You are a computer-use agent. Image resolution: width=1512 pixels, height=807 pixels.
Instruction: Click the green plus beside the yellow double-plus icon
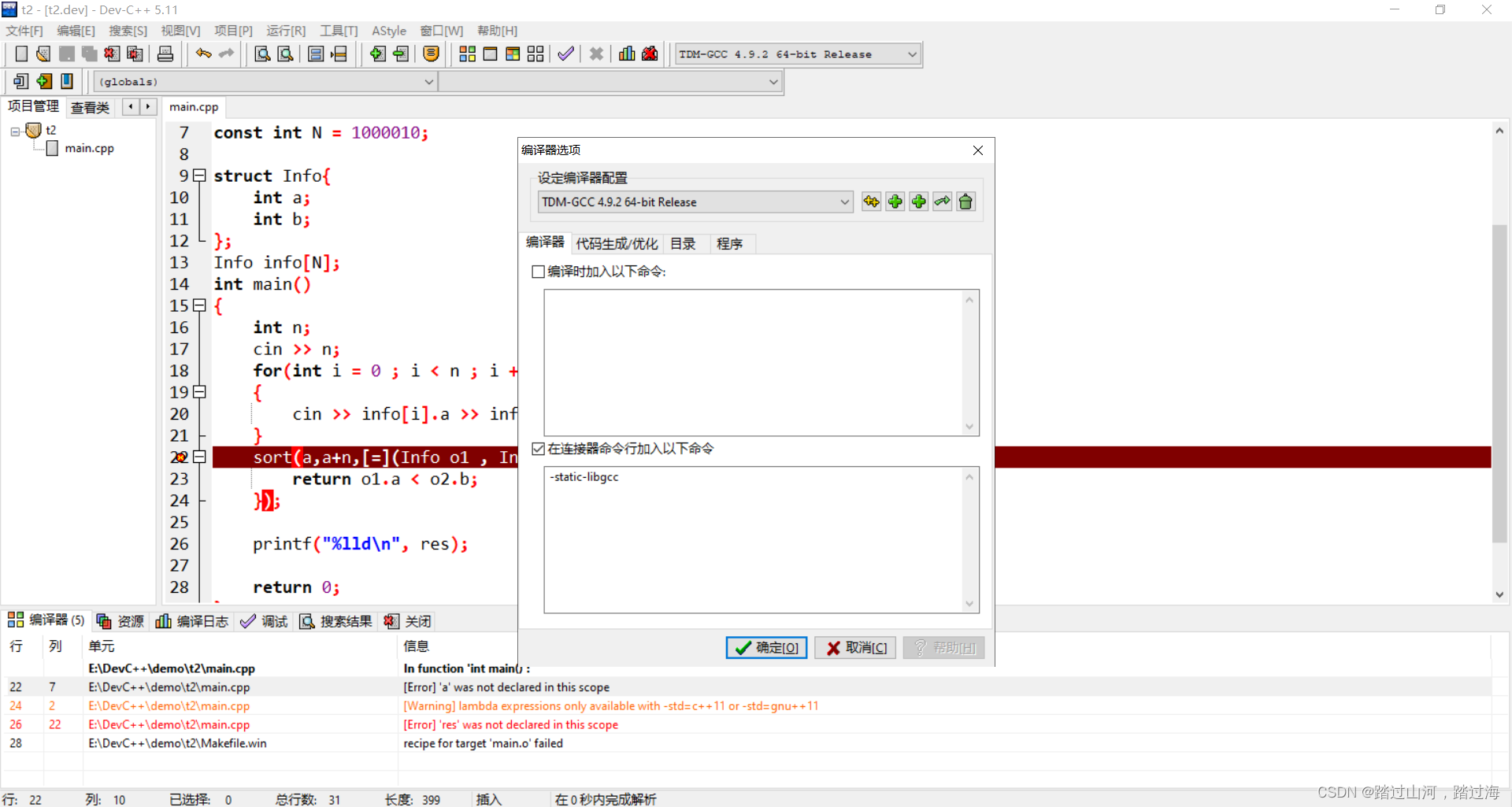point(895,202)
